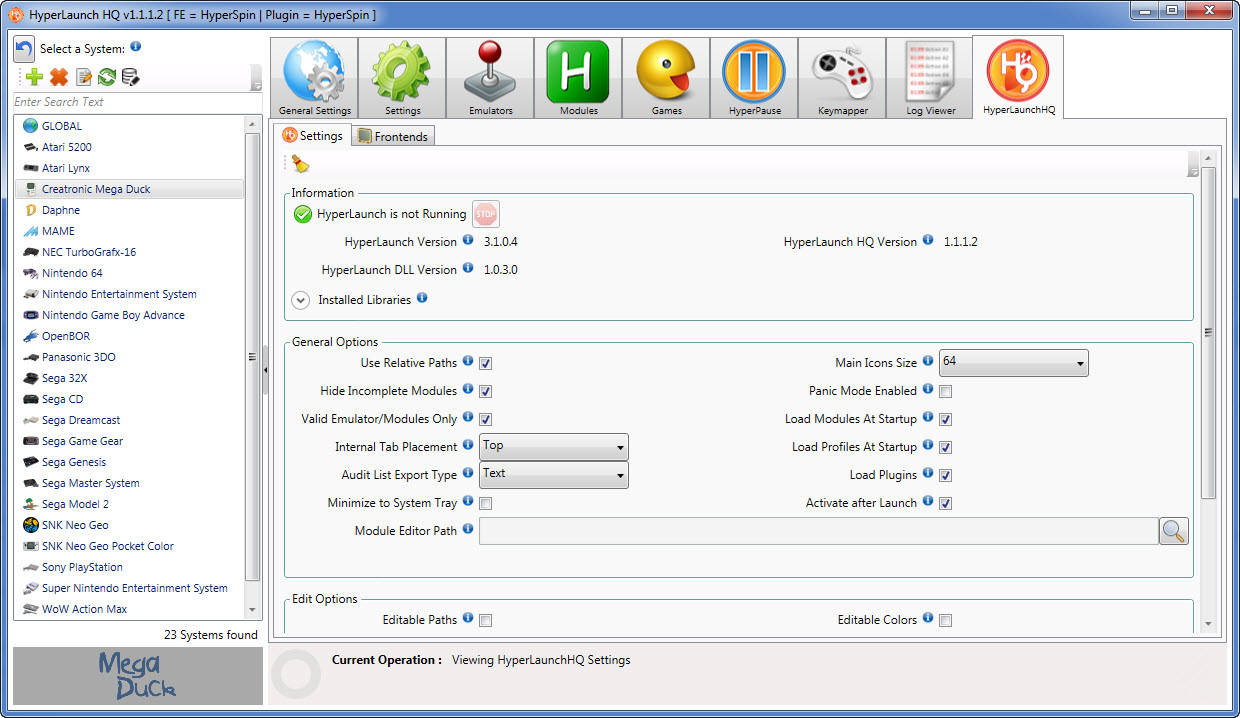Click info icon beside HyperLaunch HQ Version
The width and height of the screenshot is (1240, 718).
pos(928,240)
